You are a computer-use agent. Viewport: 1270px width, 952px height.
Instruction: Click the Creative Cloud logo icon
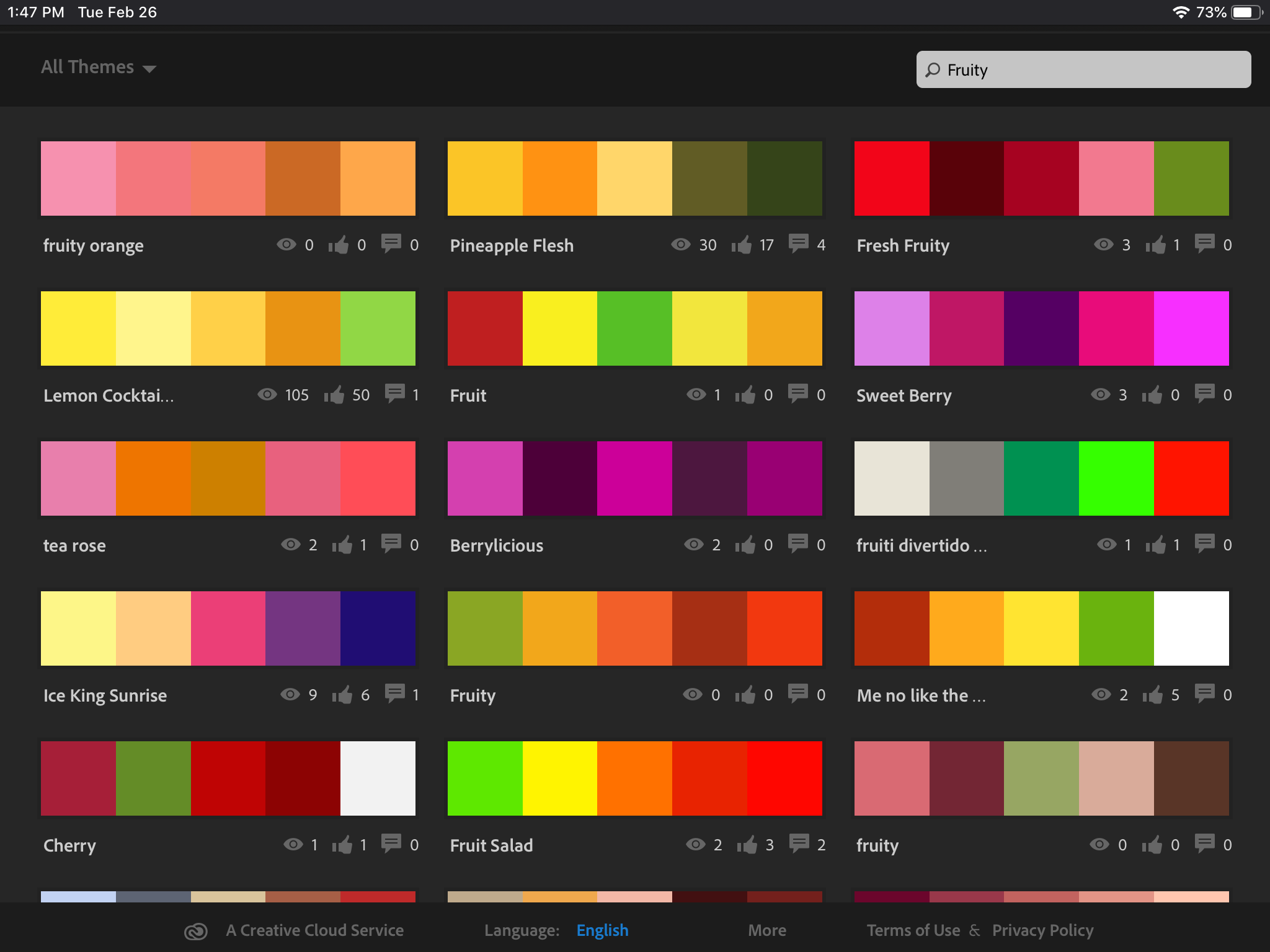[196, 931]
